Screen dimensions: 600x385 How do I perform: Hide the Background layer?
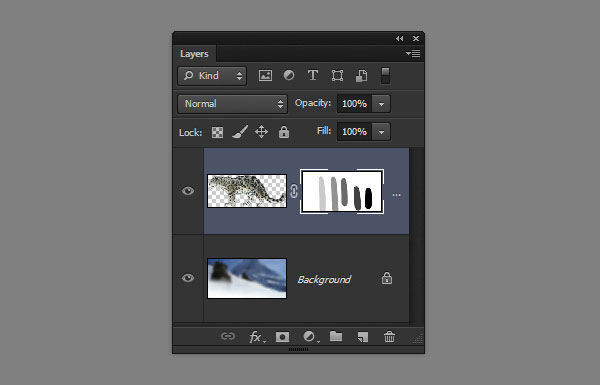pos(188,278)
